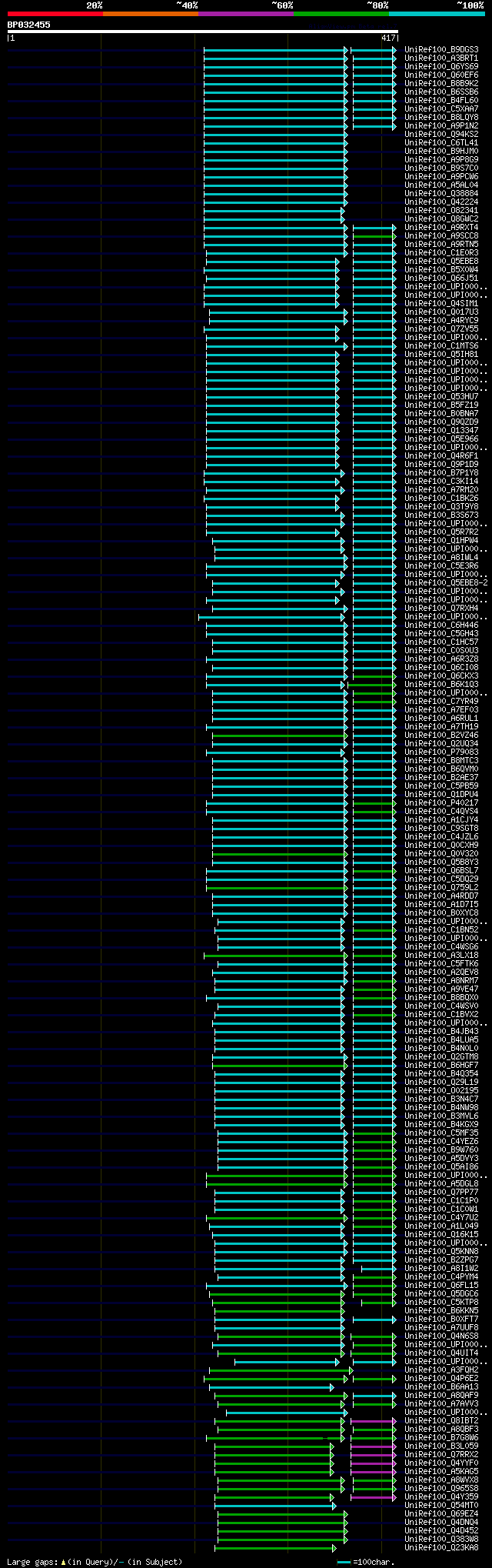
Task: Click the UniRef100_Q38884 entry
Action: (x=441, y=193)
